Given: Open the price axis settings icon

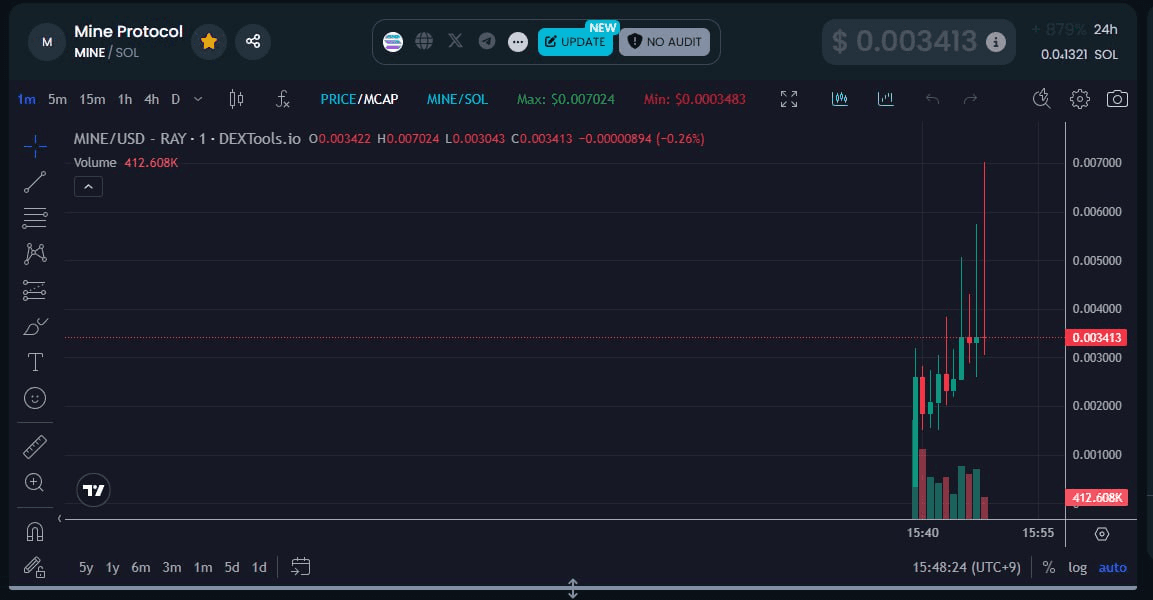Looking at the screenshot, I should (x=1102, y=534).
